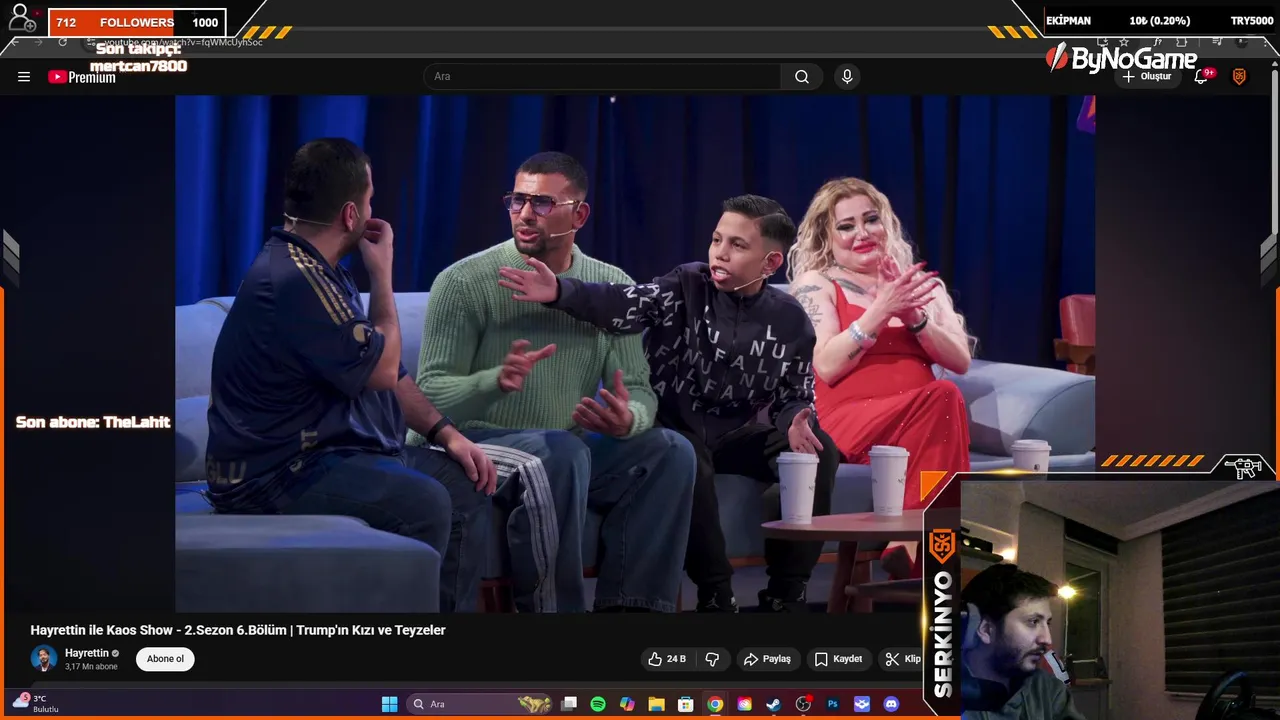The height and width of the screenshot is (720, 1280).
Task: Open Microsoft Store from the taskbar
Action: (686, 704)
